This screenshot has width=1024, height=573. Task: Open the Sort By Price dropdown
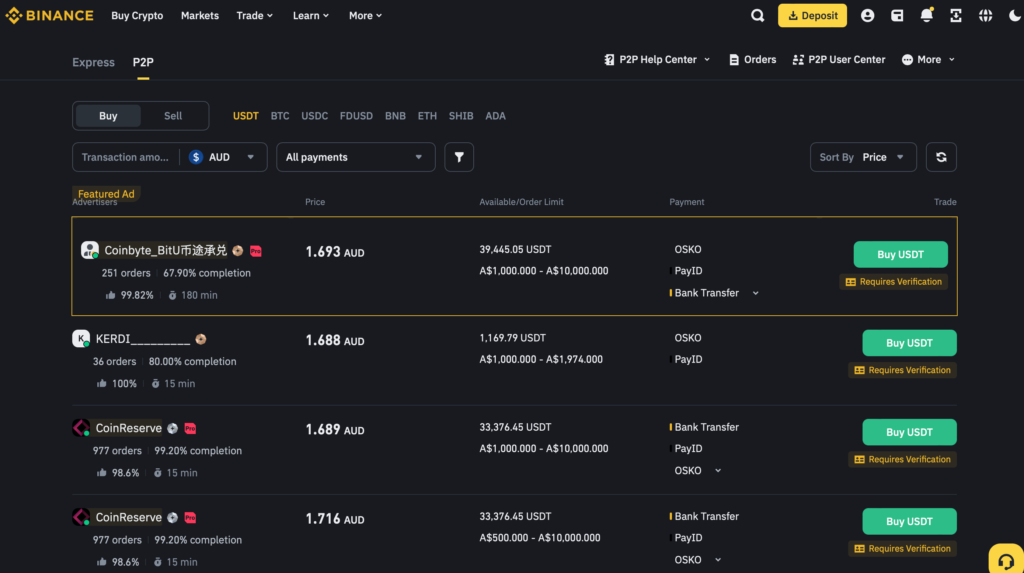(863, 157)
